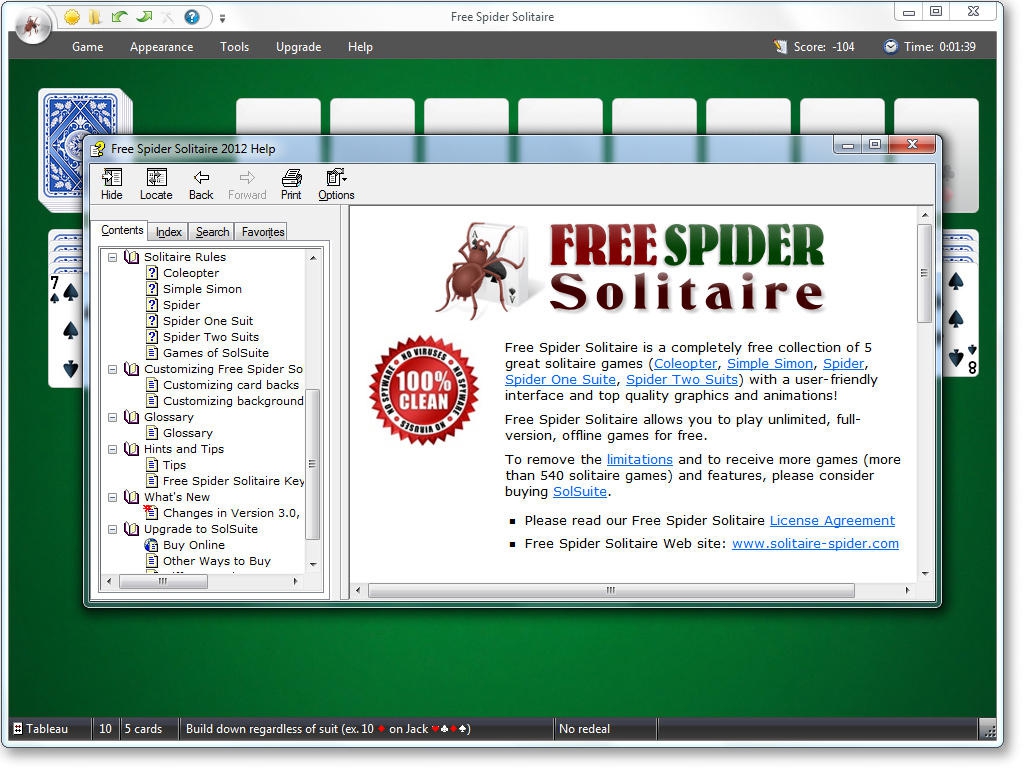Click the limitations hyperlink
Image resolution: width=1024 pixels, height=768 pixels.
(639, 460)
